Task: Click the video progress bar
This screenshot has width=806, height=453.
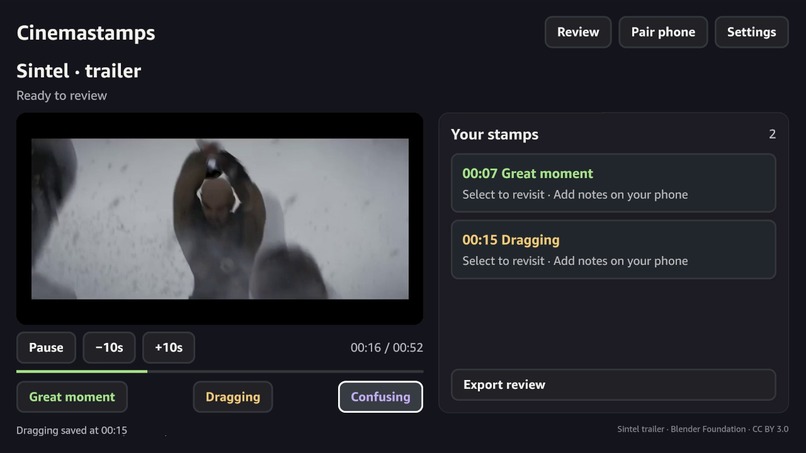Action: [220, 371]
